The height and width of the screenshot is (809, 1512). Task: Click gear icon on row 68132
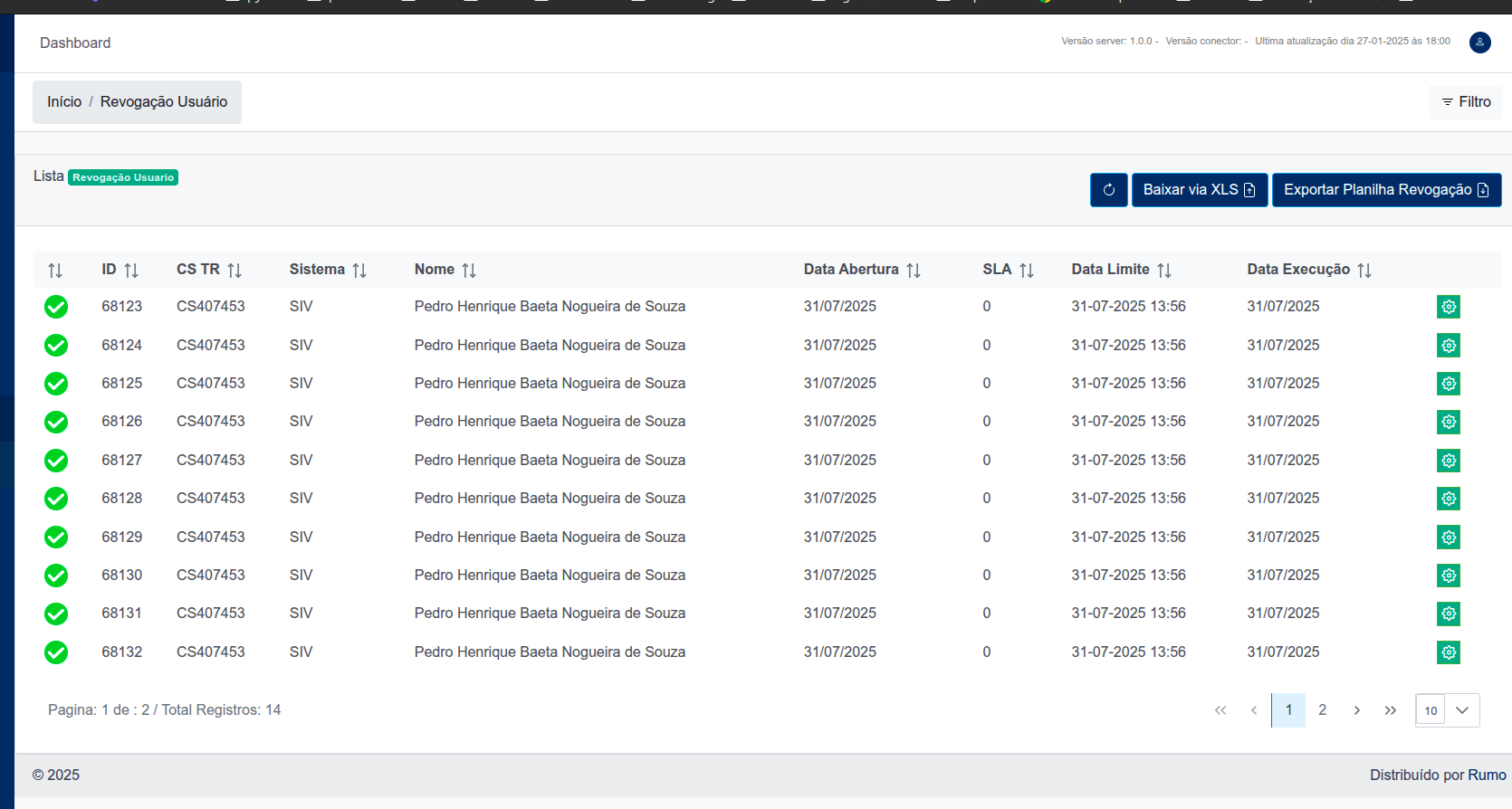[1448, 652]
